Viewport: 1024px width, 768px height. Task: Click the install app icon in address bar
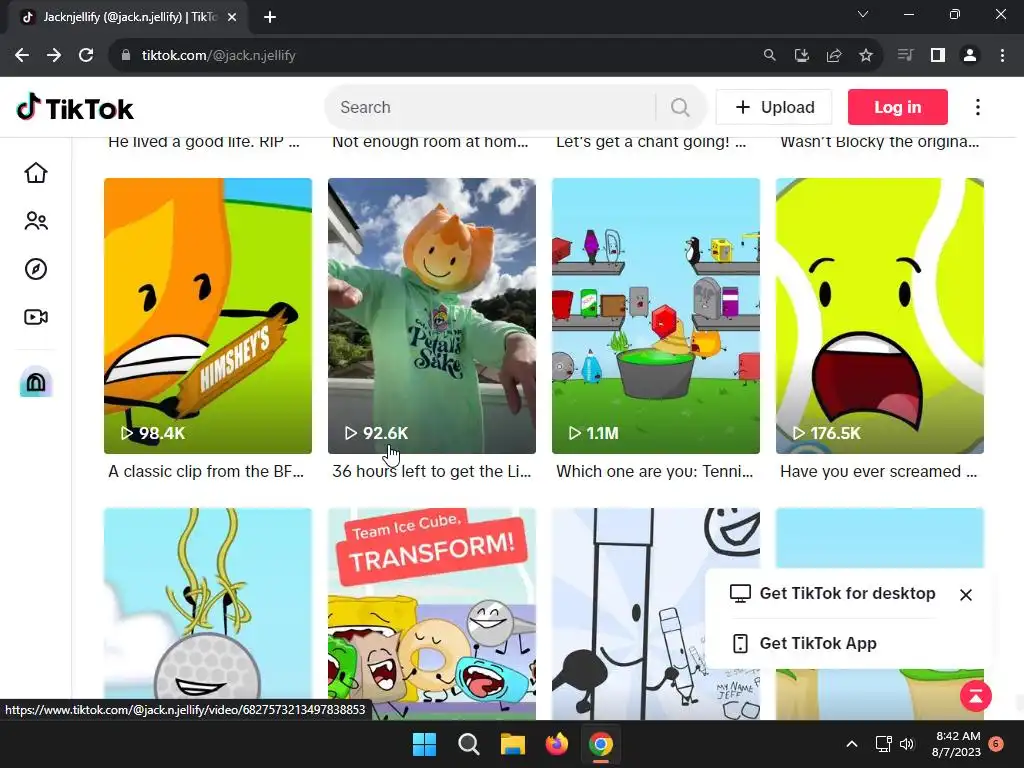tap(802, 56)
